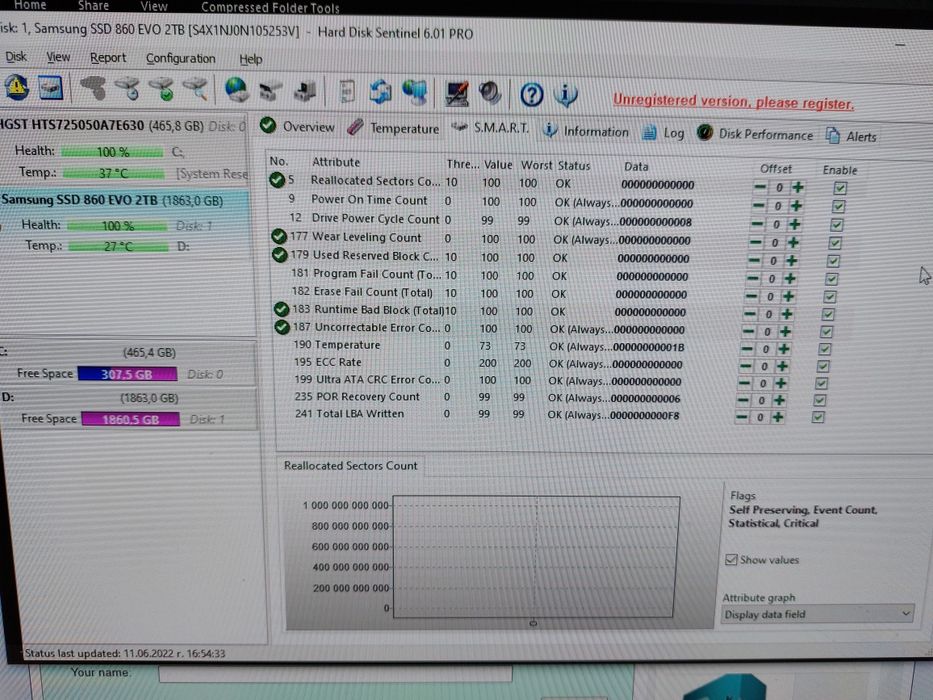Toggle Enable checkbox for POR Recovery Count

tap(819, 401)
